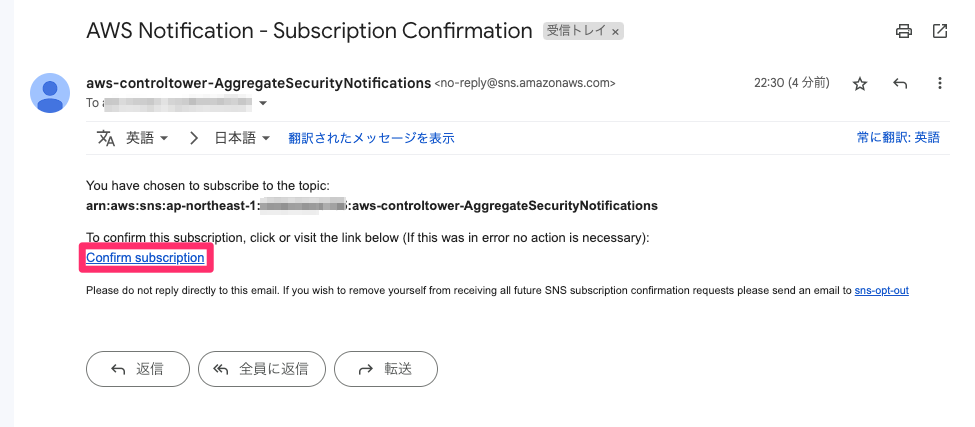Screen dimensions: 975x427
Task: Open email in new window icon
Action: click(940, 31)
